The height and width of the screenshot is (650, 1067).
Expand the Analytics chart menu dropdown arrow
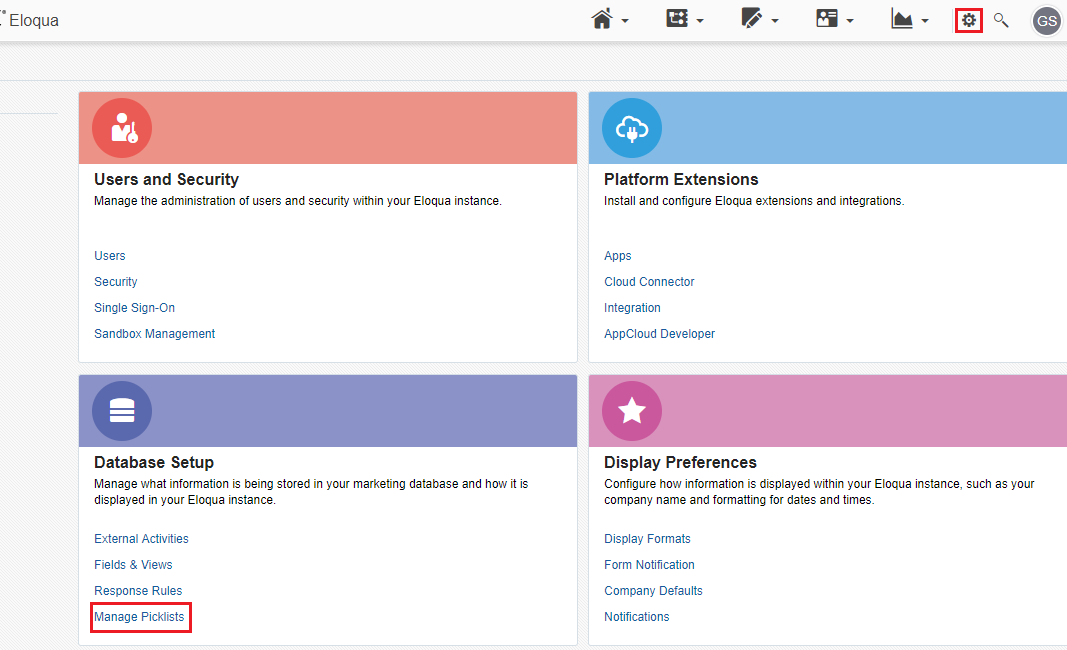coord(924,21)
